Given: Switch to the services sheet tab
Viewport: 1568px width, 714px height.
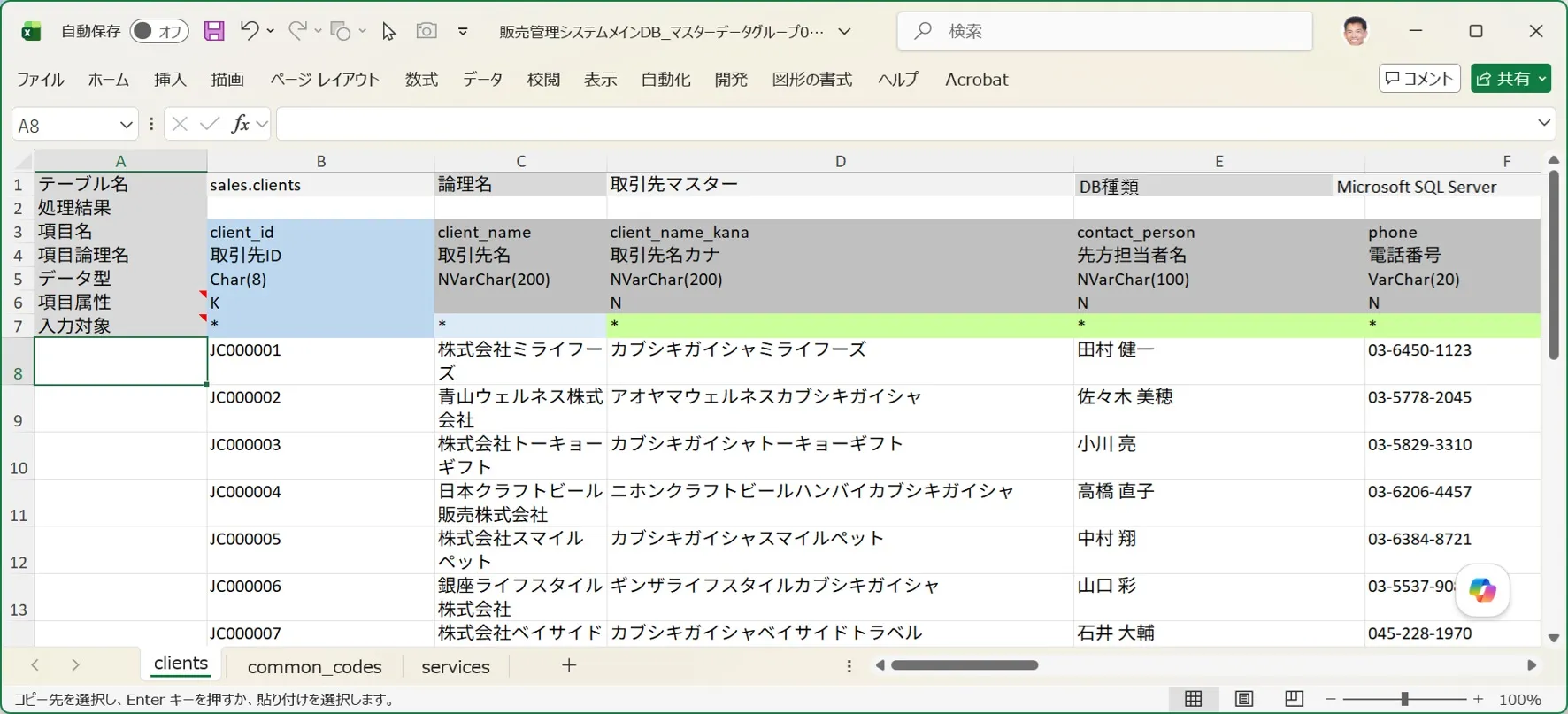Looking at the screenshot, I should pos(456,666).
